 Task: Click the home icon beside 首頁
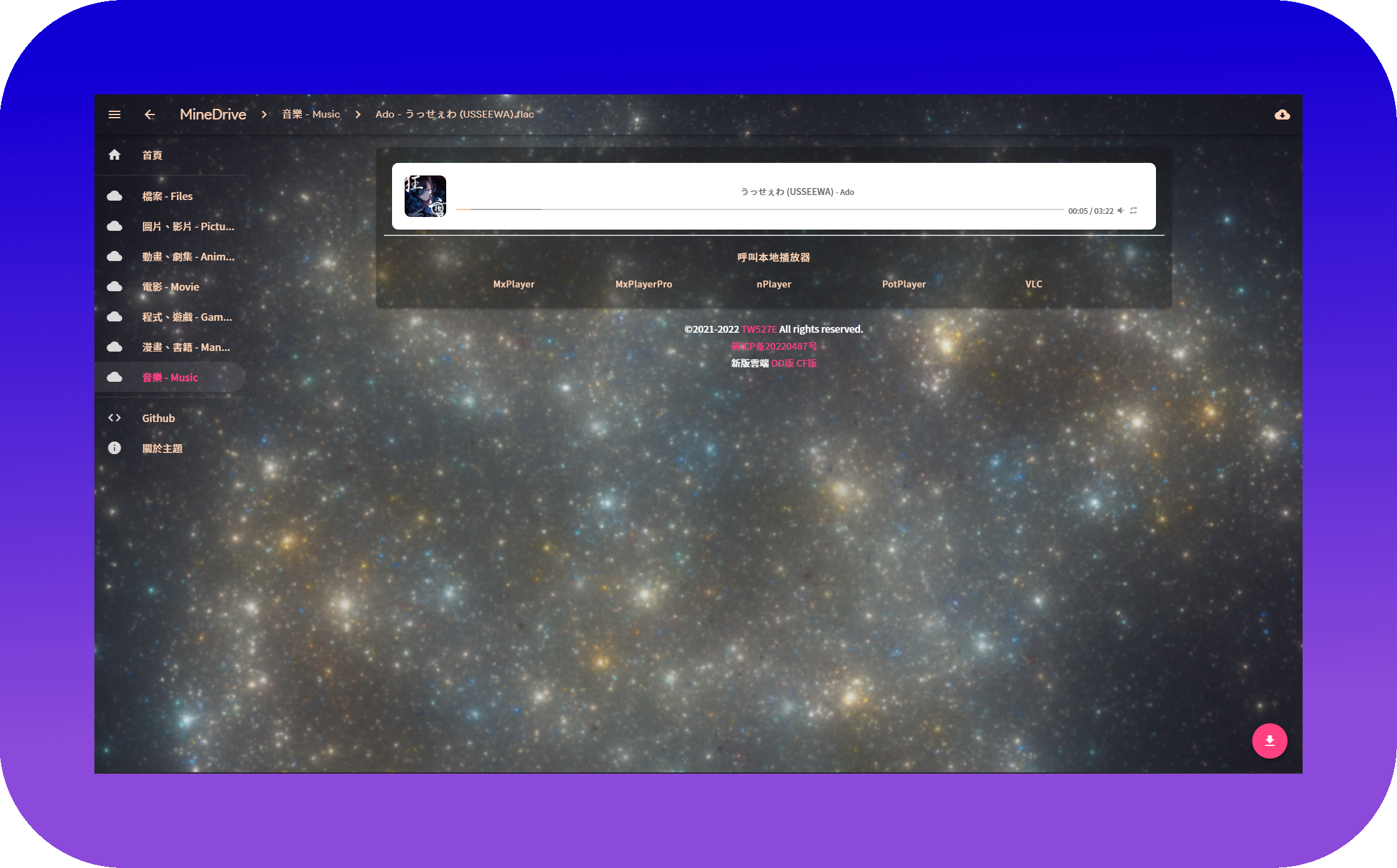click(x=115, y=155)
